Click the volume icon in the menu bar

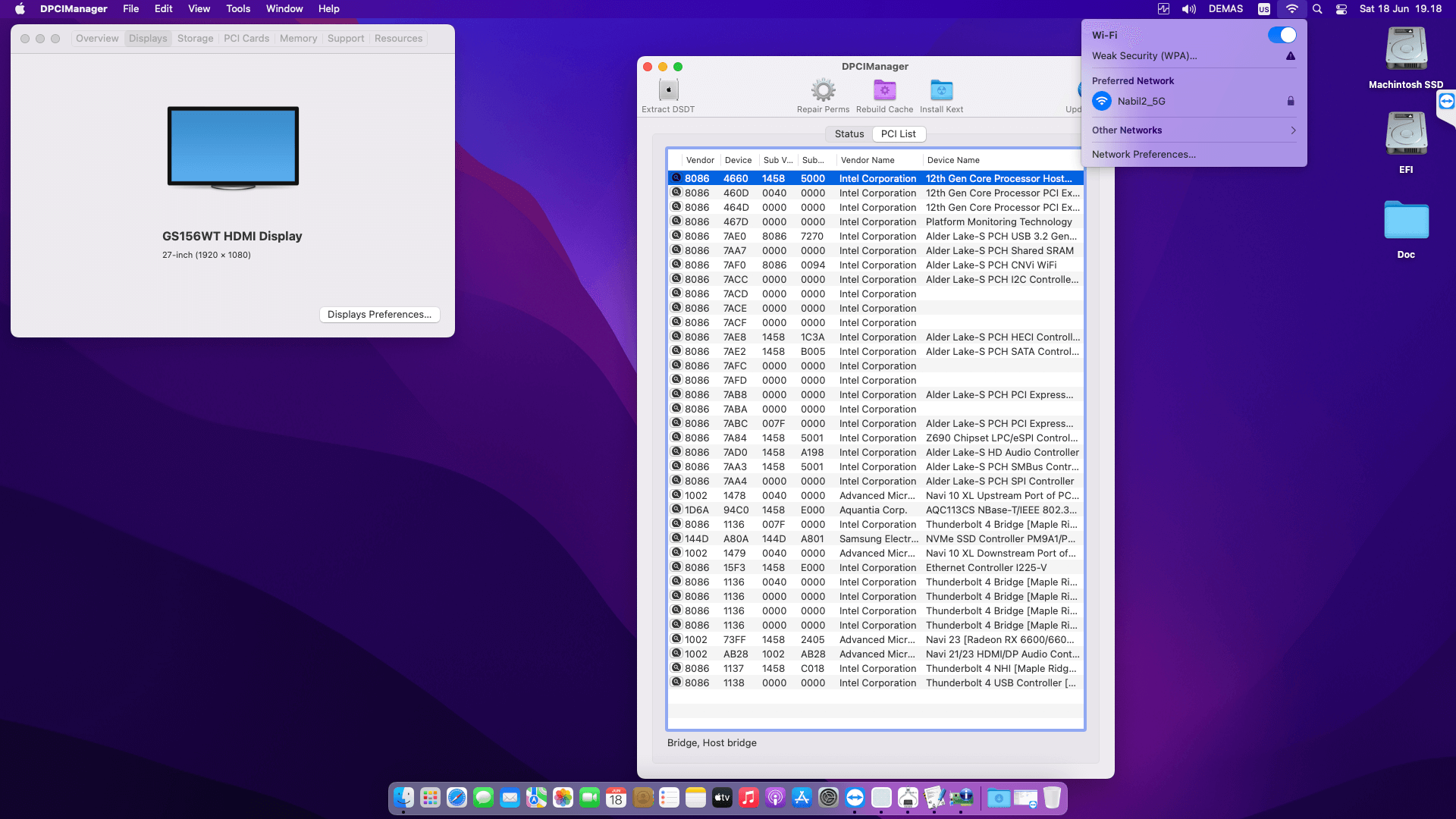click(1188, 9)
